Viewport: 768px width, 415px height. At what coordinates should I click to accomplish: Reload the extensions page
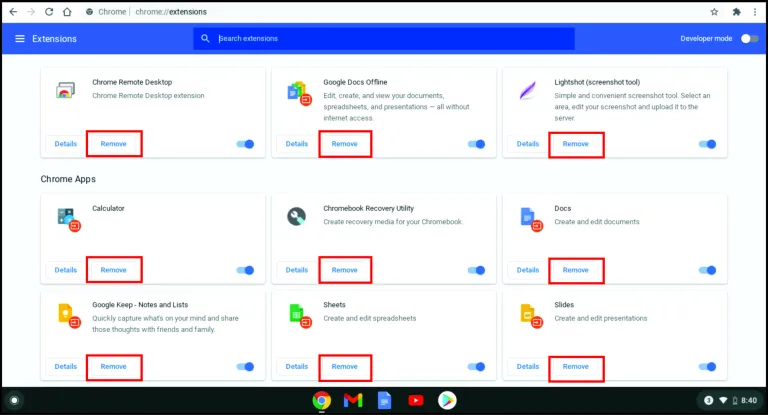(x=49, y=12)
